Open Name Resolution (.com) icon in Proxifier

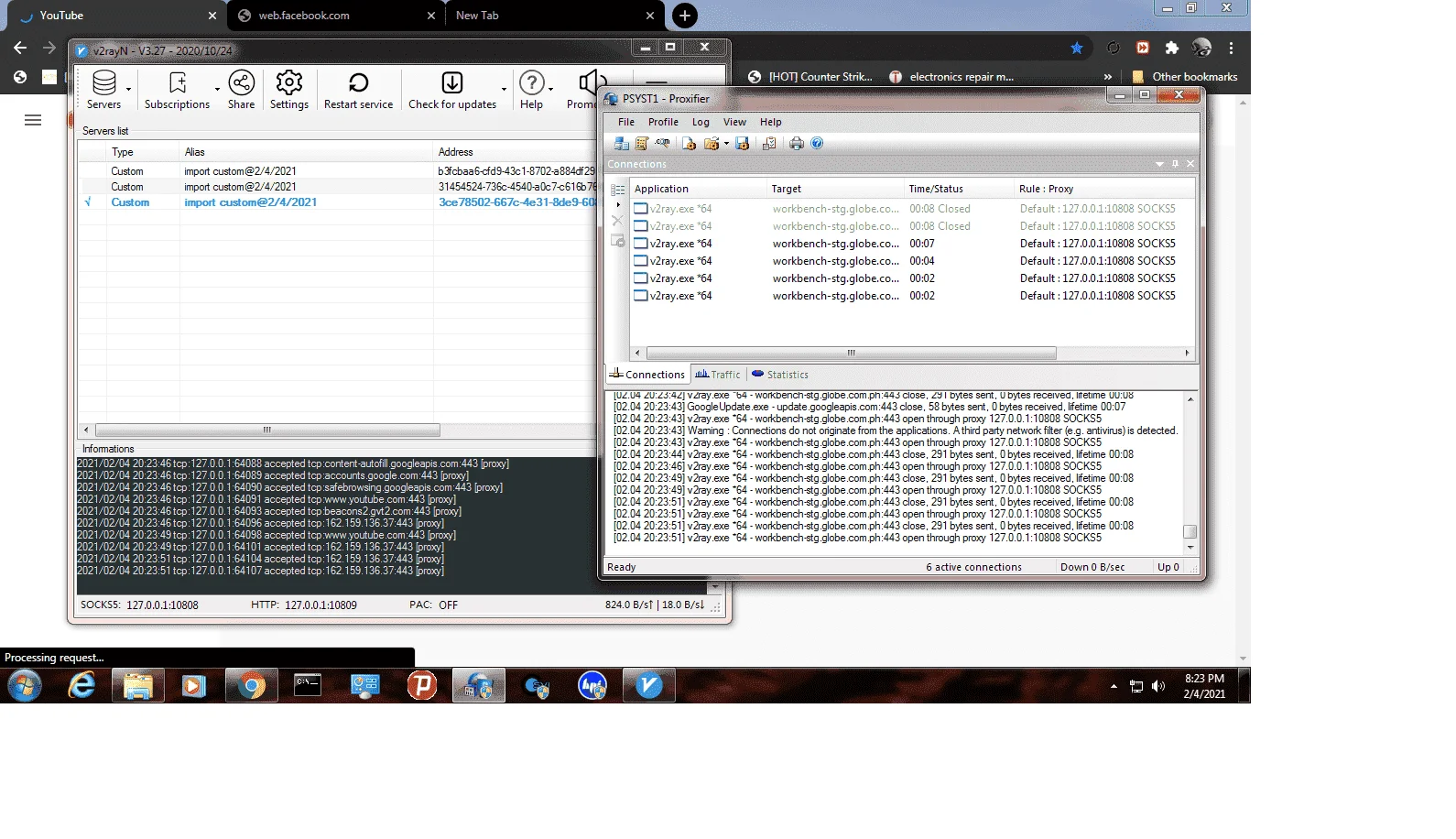coord(662,144)
